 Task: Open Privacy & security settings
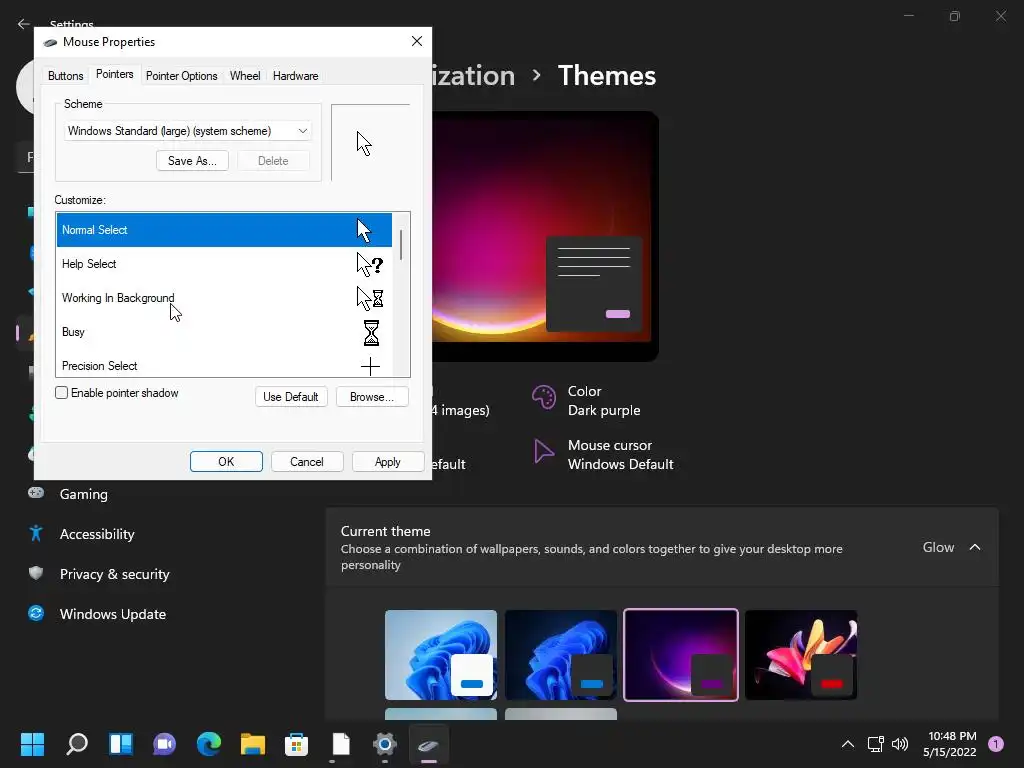coord(114,574)
